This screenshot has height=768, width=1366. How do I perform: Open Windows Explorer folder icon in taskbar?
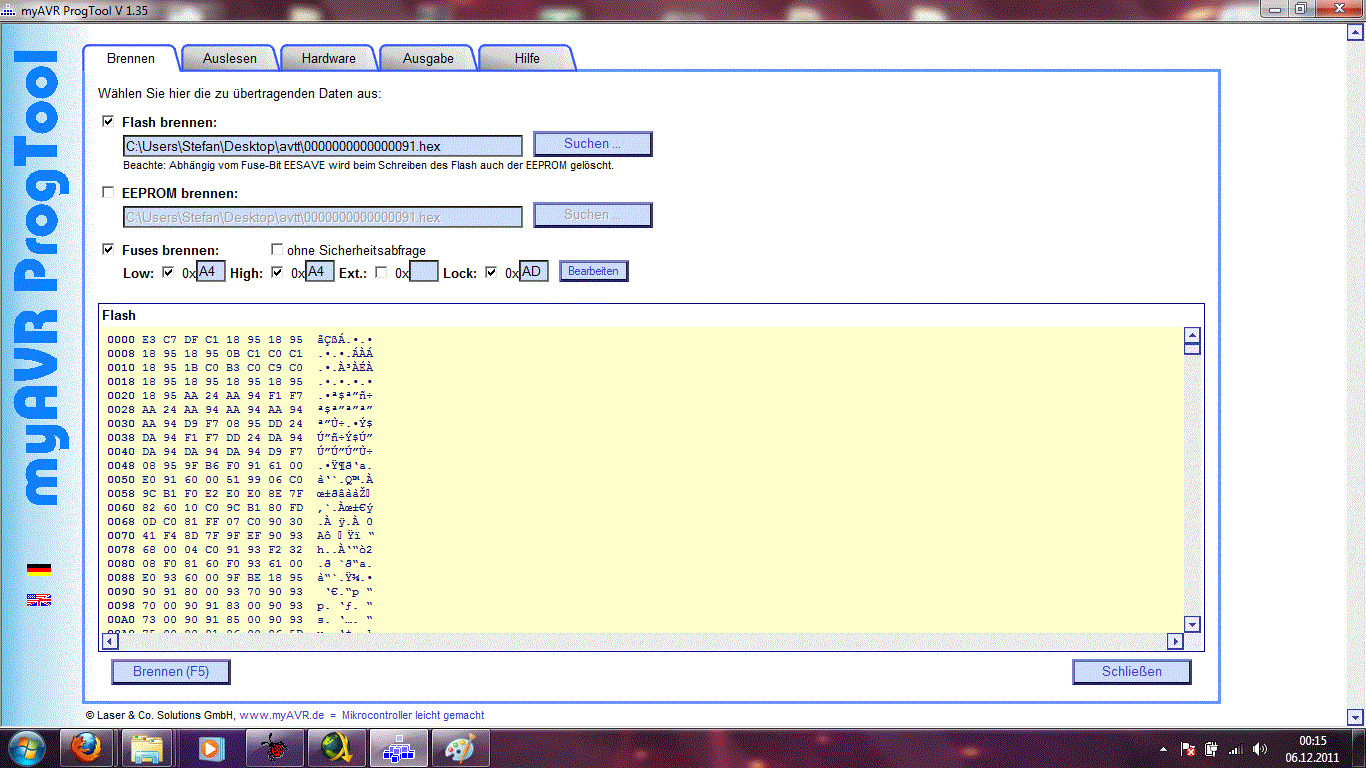point(148,748)
